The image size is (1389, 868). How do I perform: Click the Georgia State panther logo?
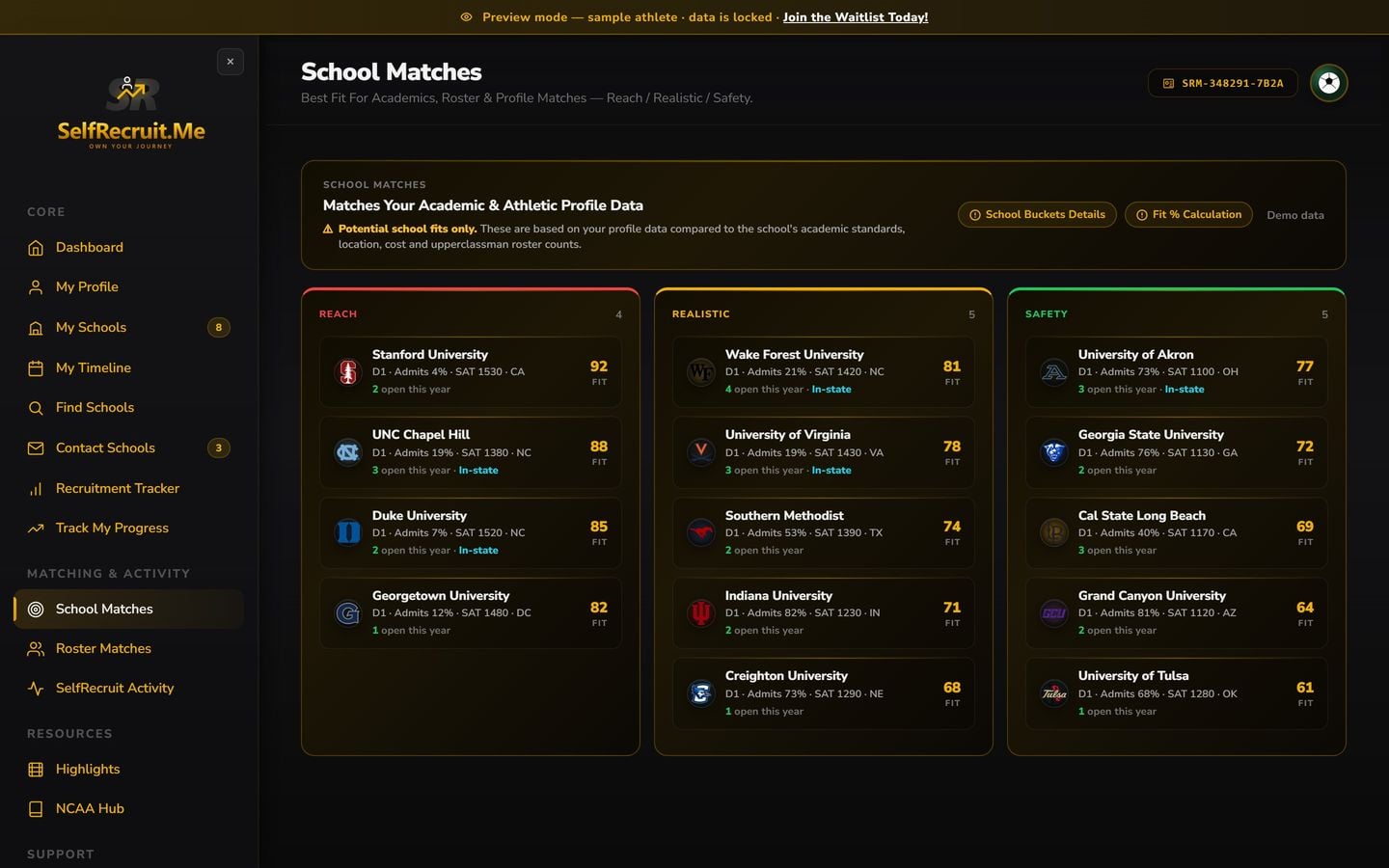point(1054,451)
